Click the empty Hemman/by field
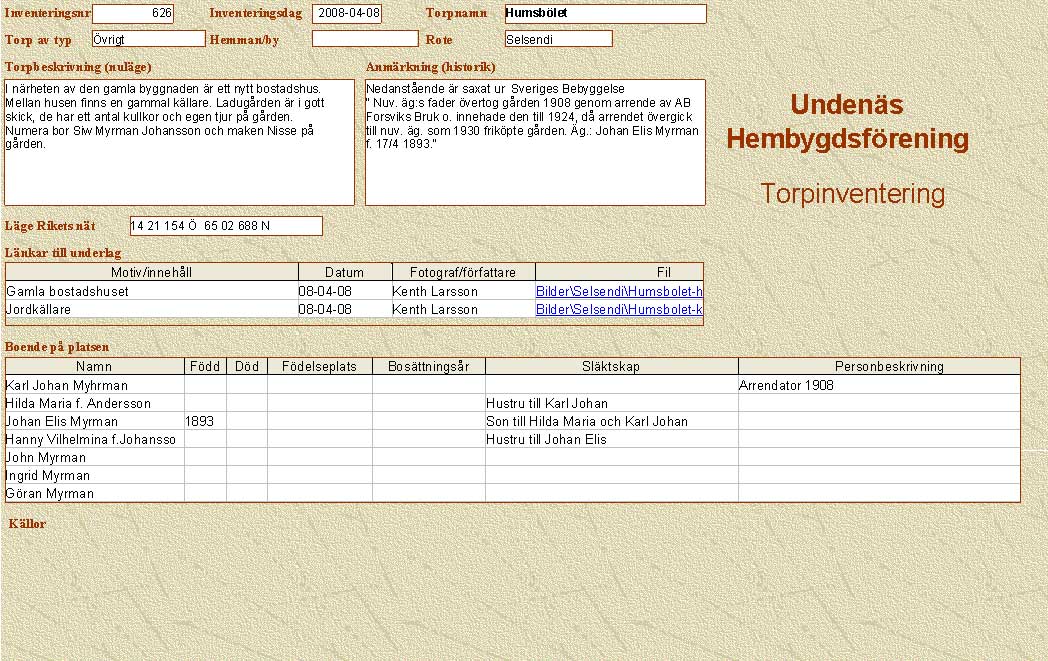 364,39
